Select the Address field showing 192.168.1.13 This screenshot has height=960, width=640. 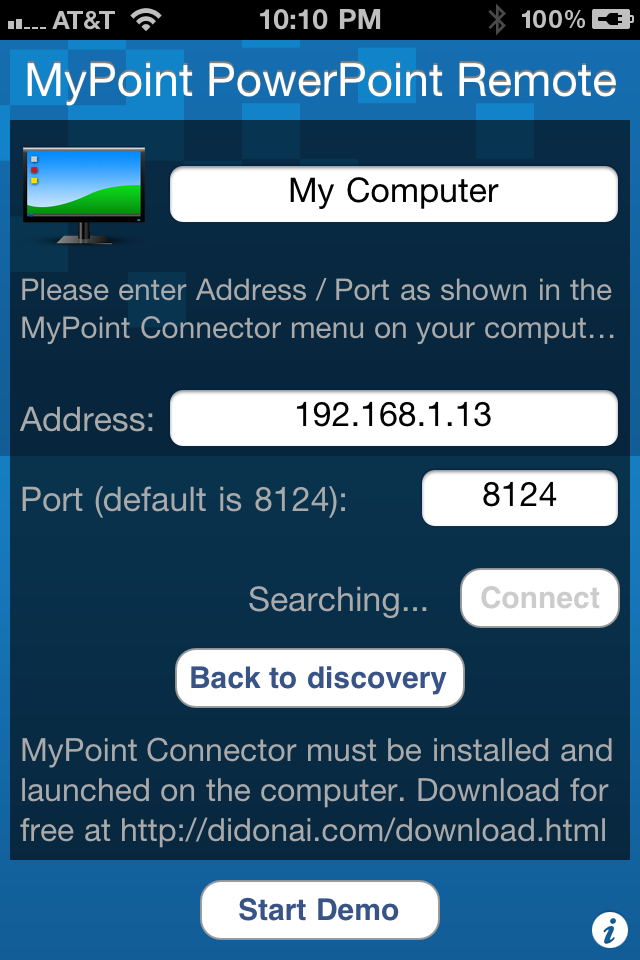(x=394, y=418)
